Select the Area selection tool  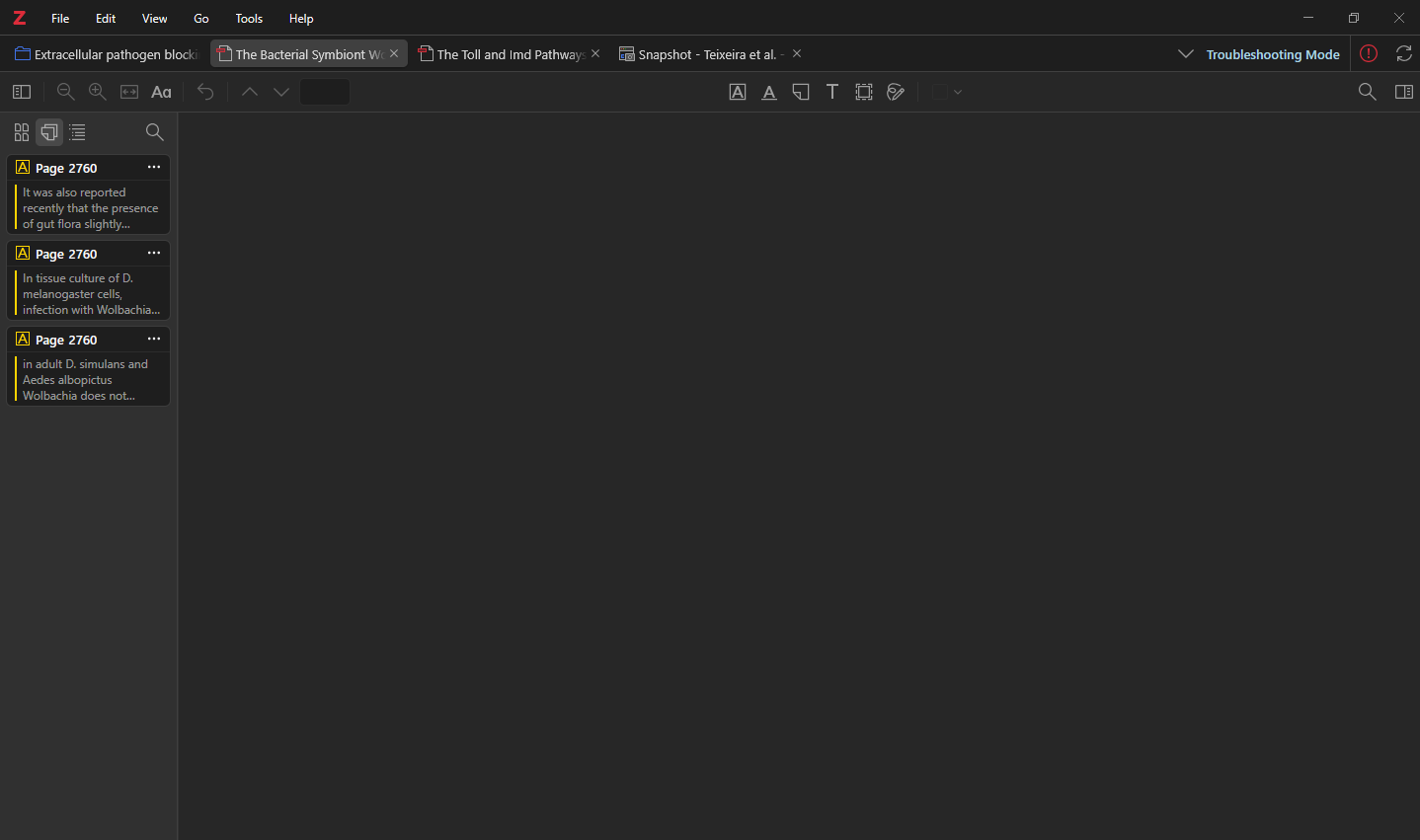[864, 92]
